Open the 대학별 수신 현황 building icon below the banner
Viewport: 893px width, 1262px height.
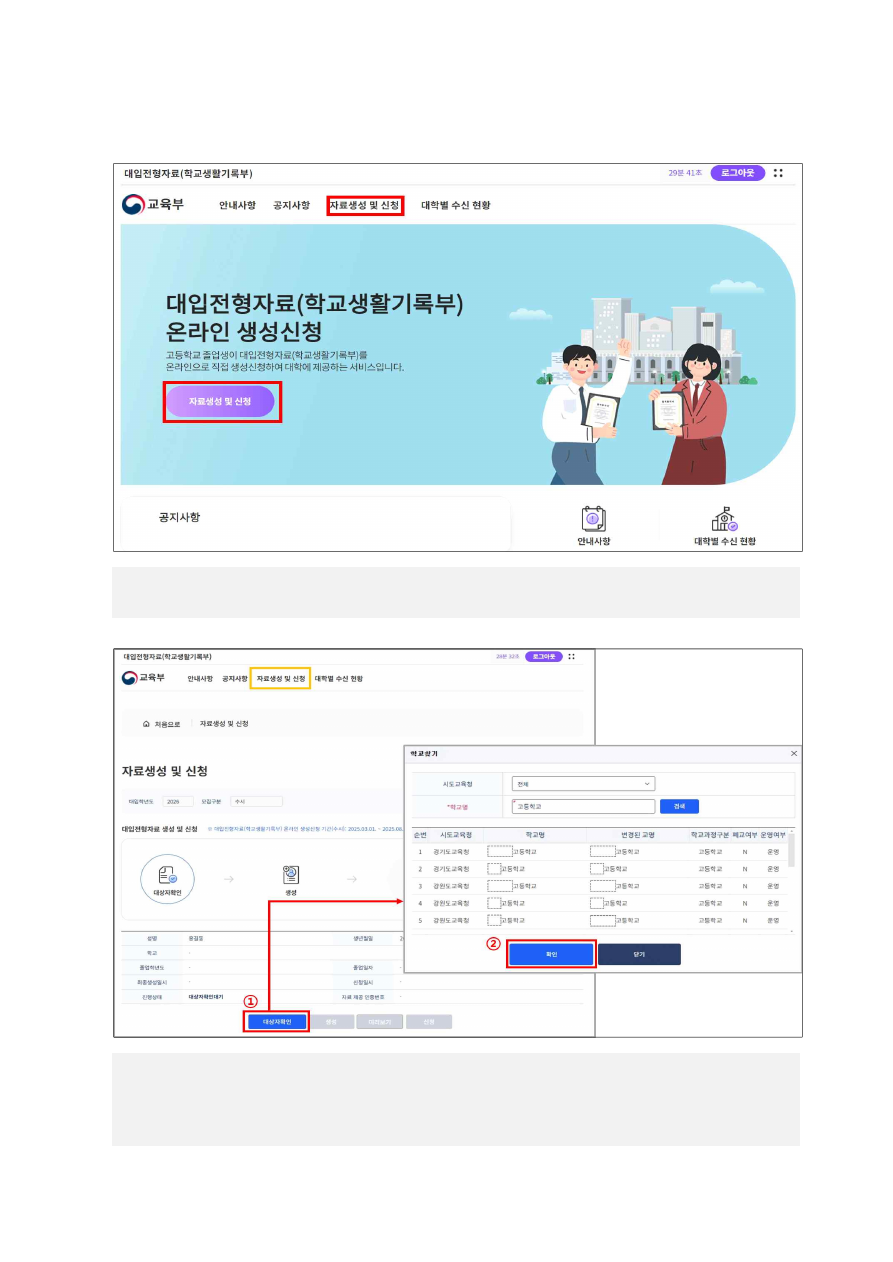coord(725,519)
